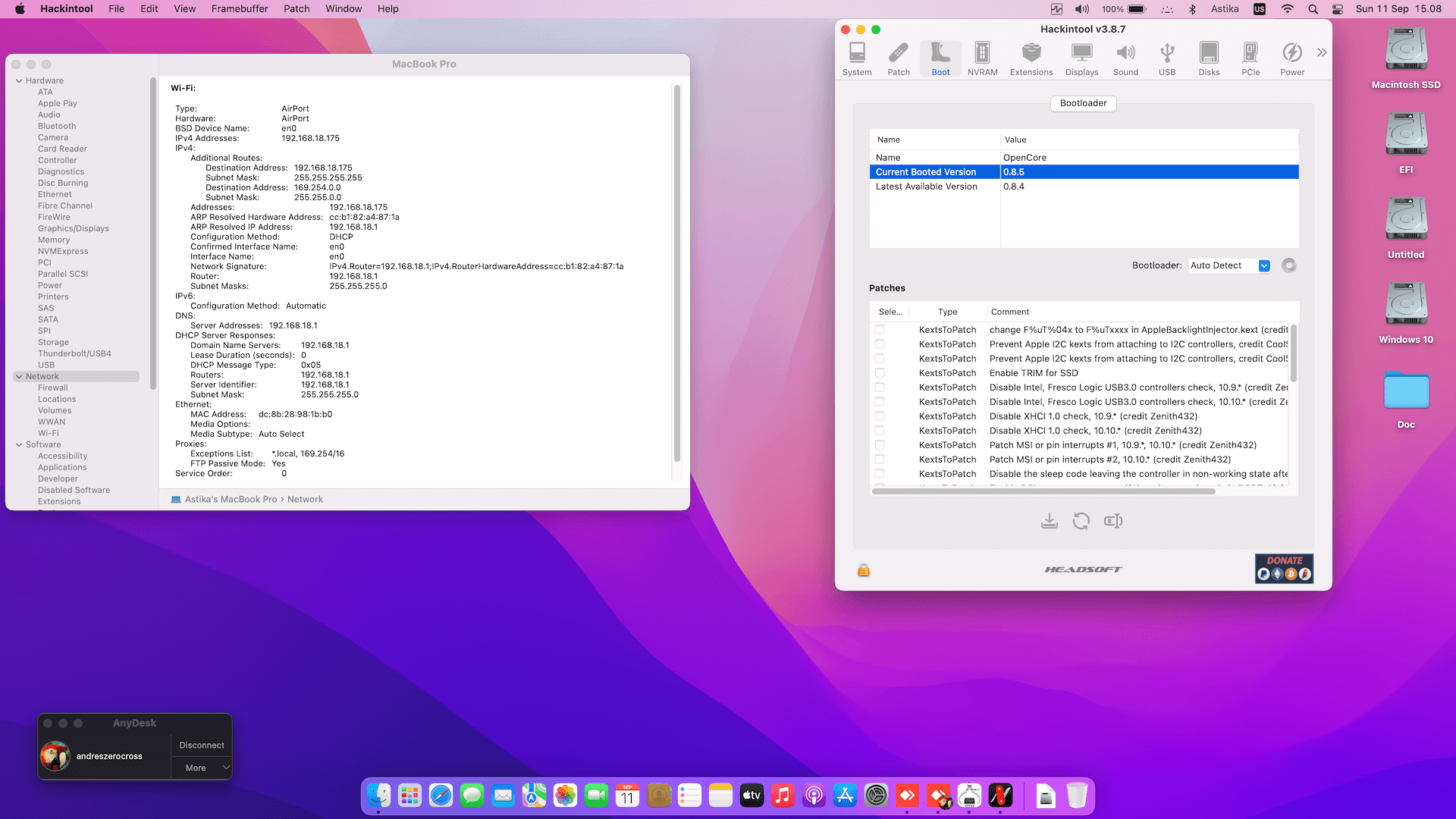Click the download patches icon
The height and width of the screenshot is (819, 1456).
point(1050,521)
